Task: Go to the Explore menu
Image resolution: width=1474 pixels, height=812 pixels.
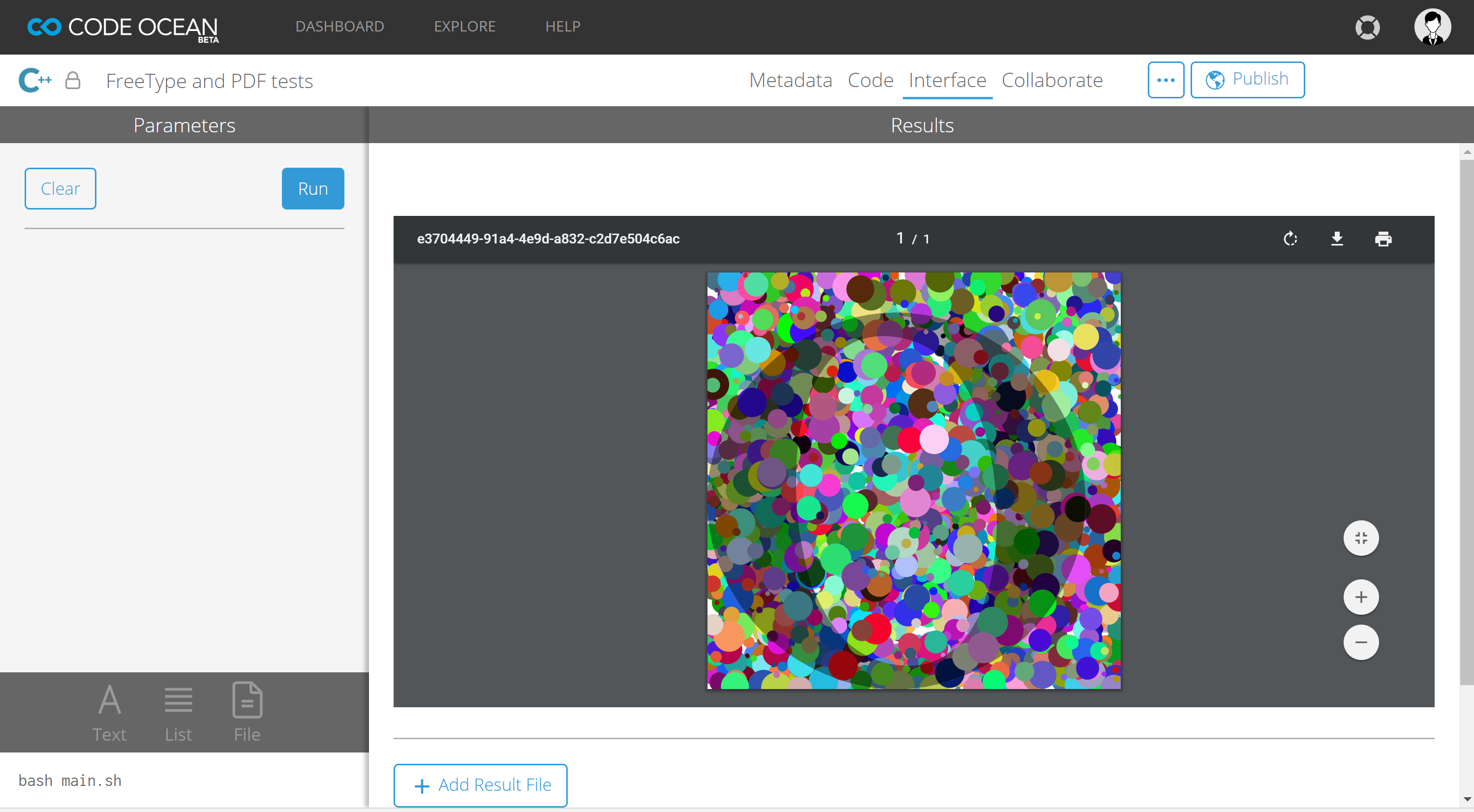Action: [x=464, y=26]
